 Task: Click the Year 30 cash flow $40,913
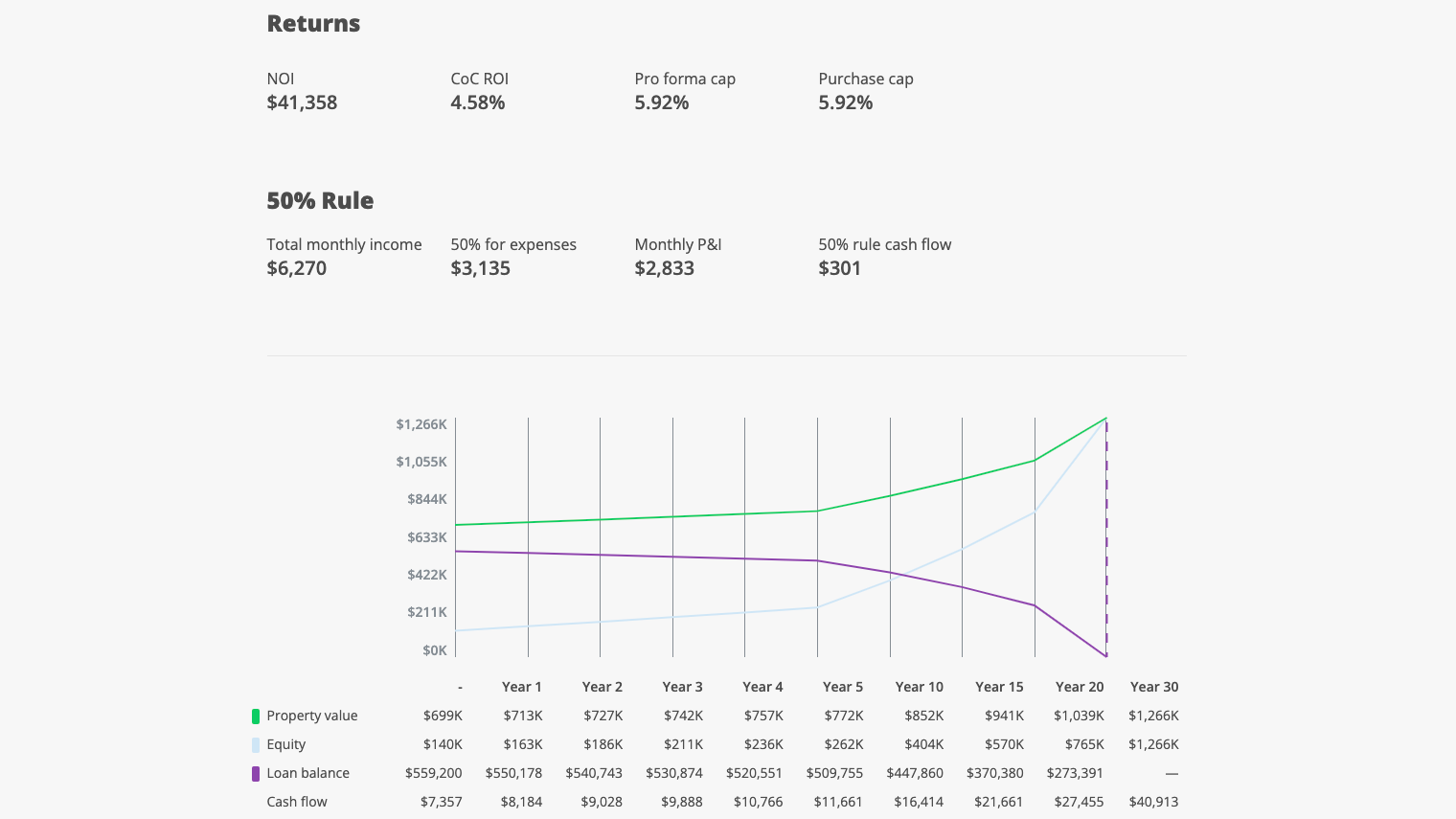pos(1153,802)
